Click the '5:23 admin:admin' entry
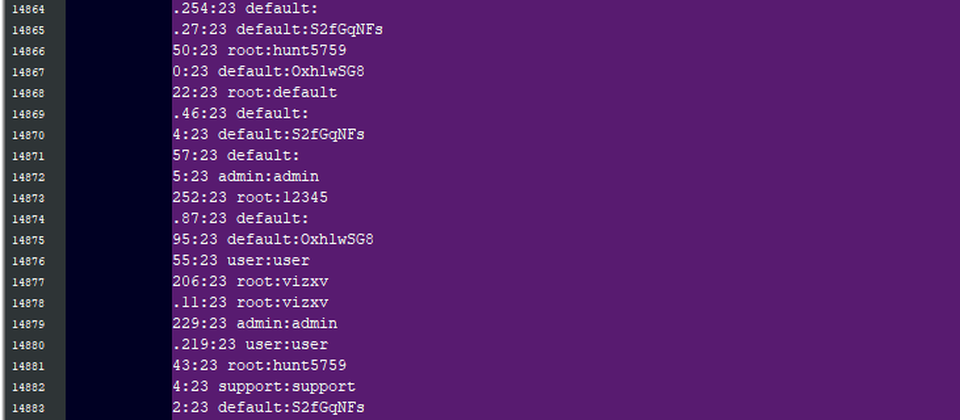Screen dimensions: 960x420 point(246,176)
